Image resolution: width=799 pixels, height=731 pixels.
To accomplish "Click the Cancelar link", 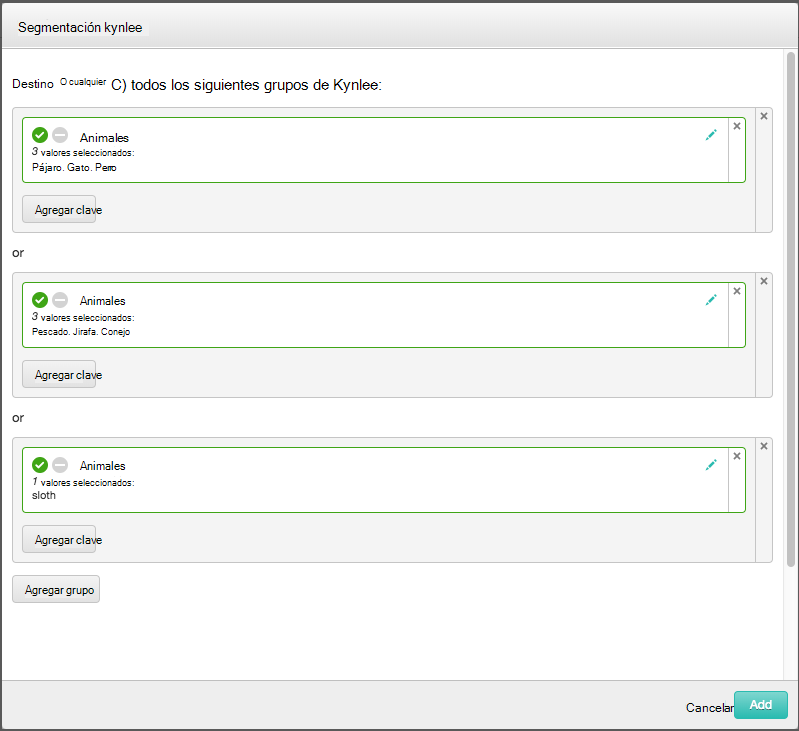I will 709,708.
